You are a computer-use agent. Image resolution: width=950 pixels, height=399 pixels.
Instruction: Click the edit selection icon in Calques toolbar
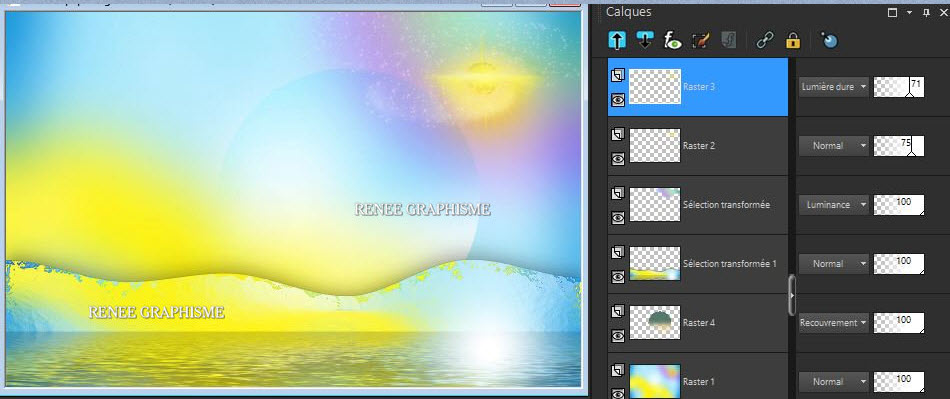pyautogui.click(x=700, y=41)
